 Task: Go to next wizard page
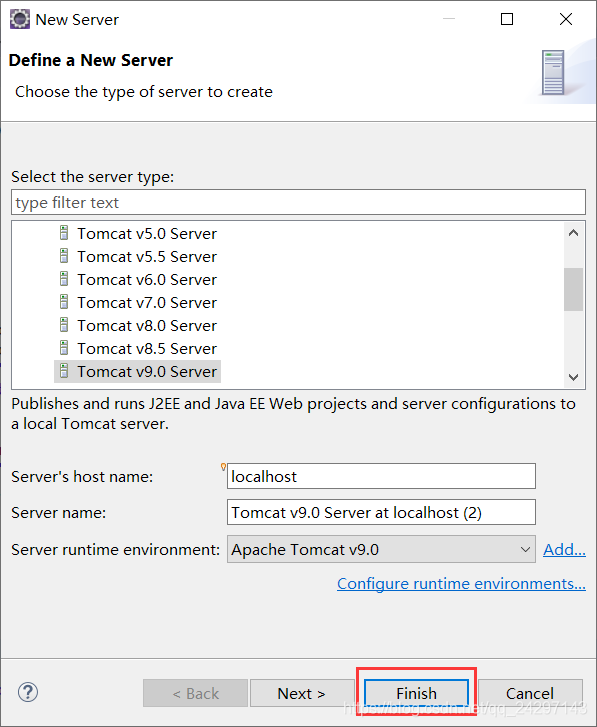tap(302, 693)
